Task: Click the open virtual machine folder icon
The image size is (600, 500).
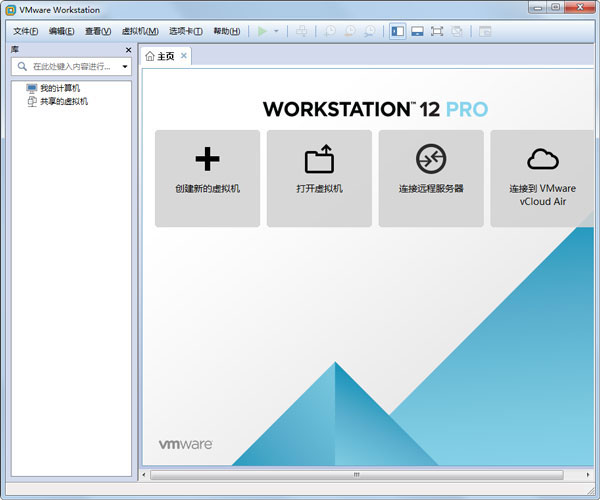Action: pos(319,159)
